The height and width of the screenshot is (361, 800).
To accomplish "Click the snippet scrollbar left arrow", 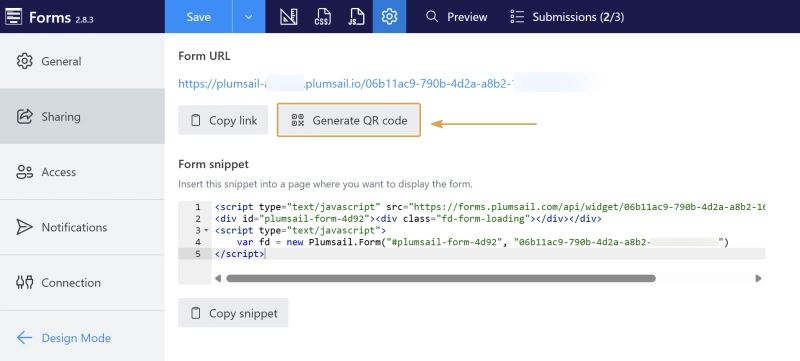I will (218, 278).
